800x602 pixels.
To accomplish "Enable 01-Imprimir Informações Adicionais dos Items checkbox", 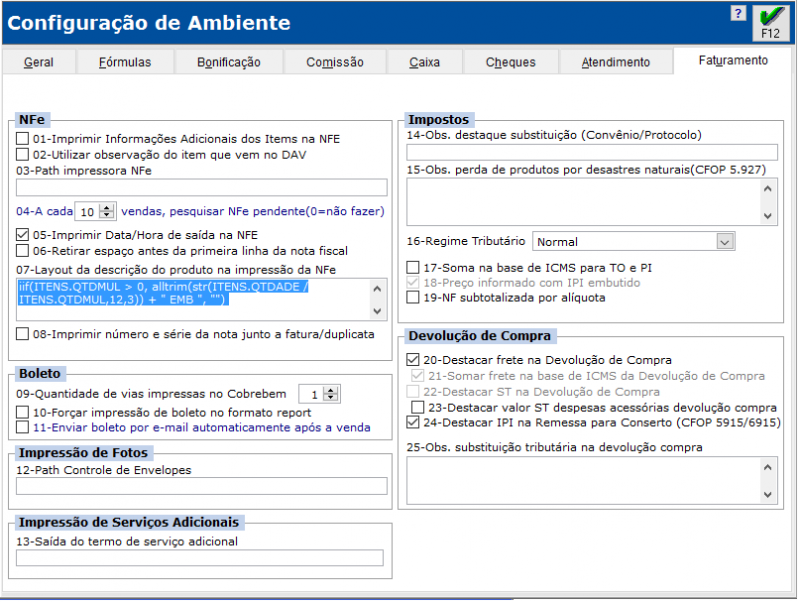I will (23, 139).
